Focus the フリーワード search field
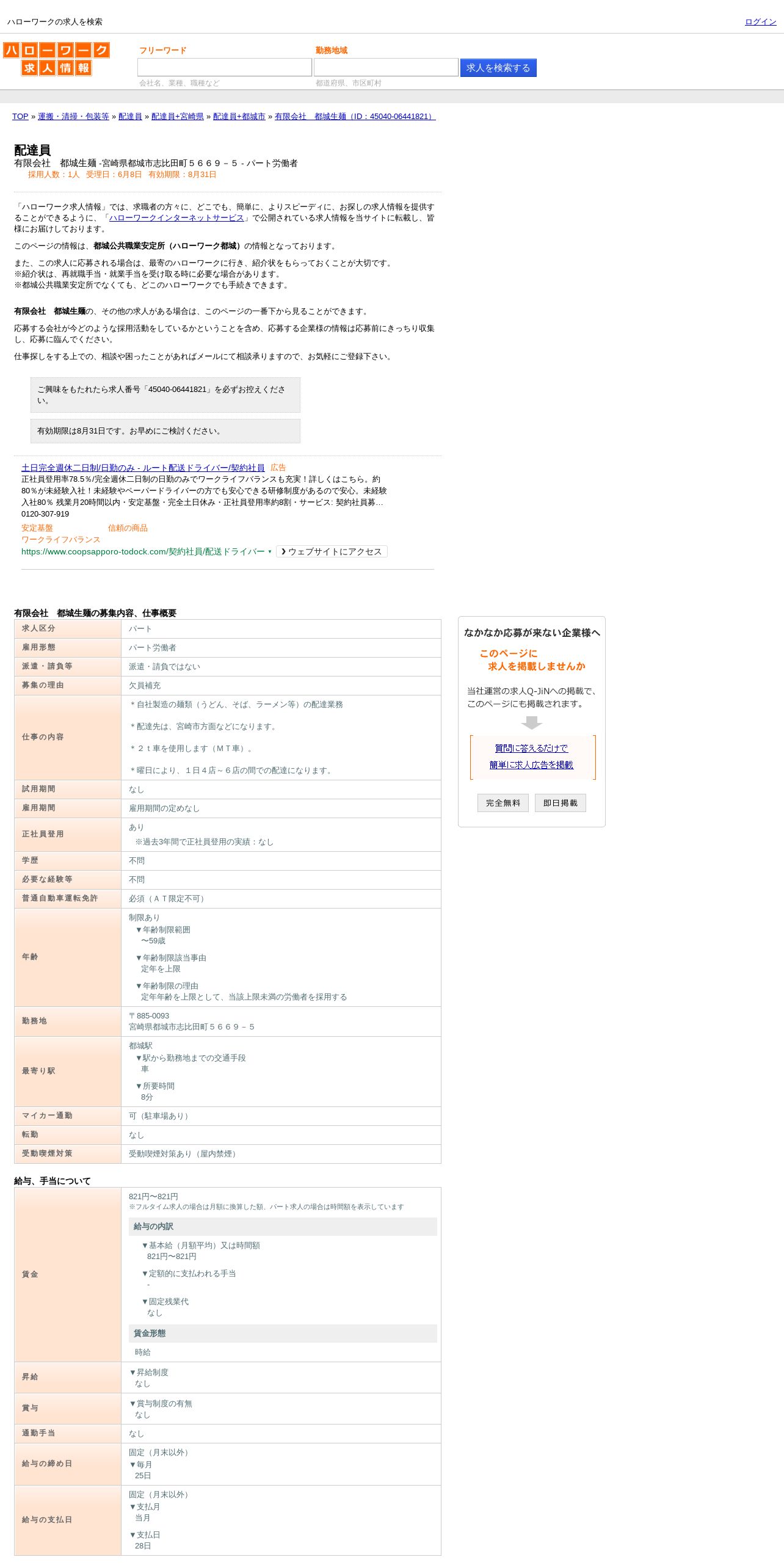784x1568 pixels. click(x=224, y=67)
